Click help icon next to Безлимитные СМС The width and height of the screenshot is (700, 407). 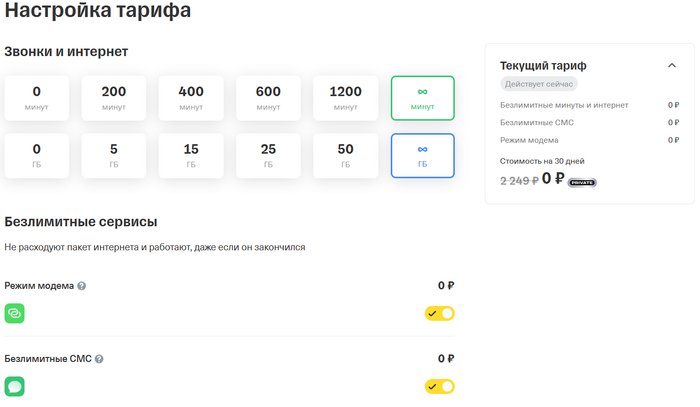click(x=99, y=359)
